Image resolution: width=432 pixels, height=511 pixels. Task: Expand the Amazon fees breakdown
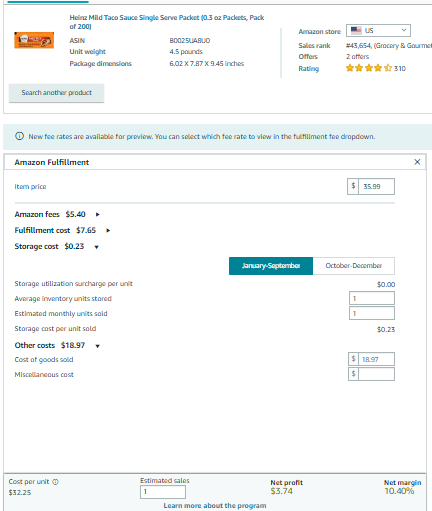pyautogui.click(x=98, y=214)
